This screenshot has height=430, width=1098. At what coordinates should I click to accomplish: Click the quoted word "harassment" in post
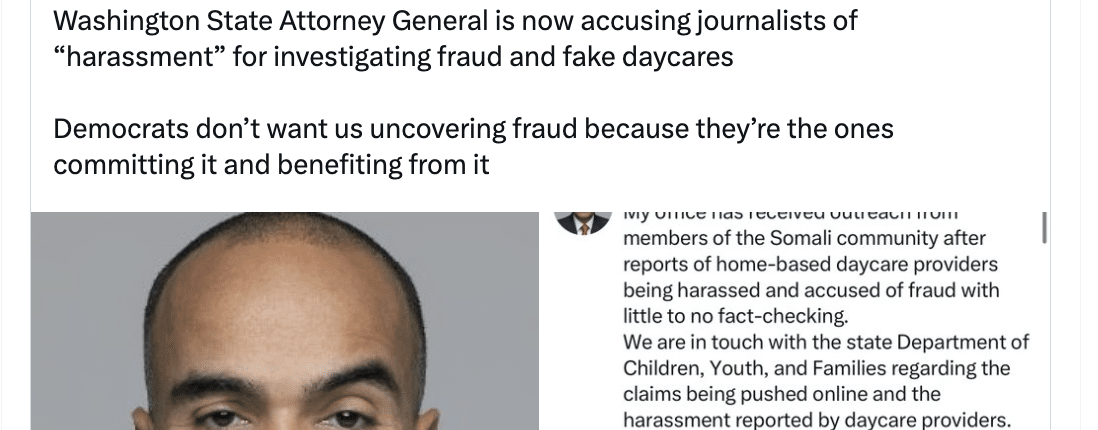click(x=143, y=57)
